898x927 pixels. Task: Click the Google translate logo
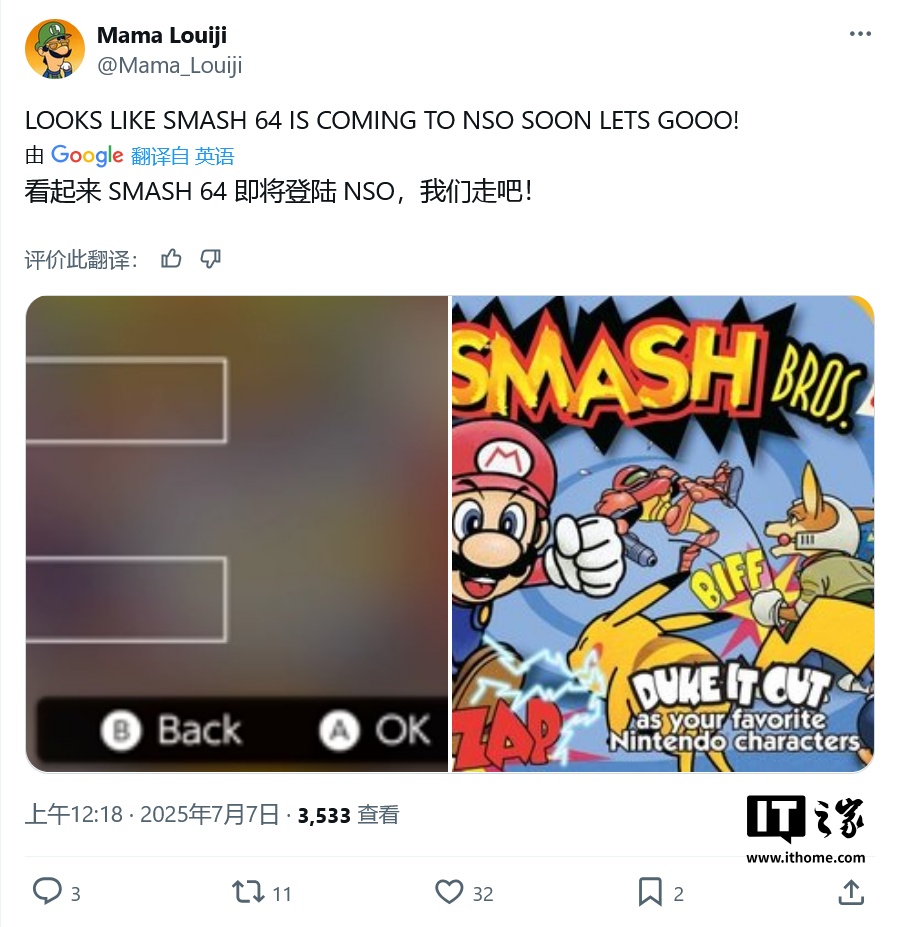87,155
